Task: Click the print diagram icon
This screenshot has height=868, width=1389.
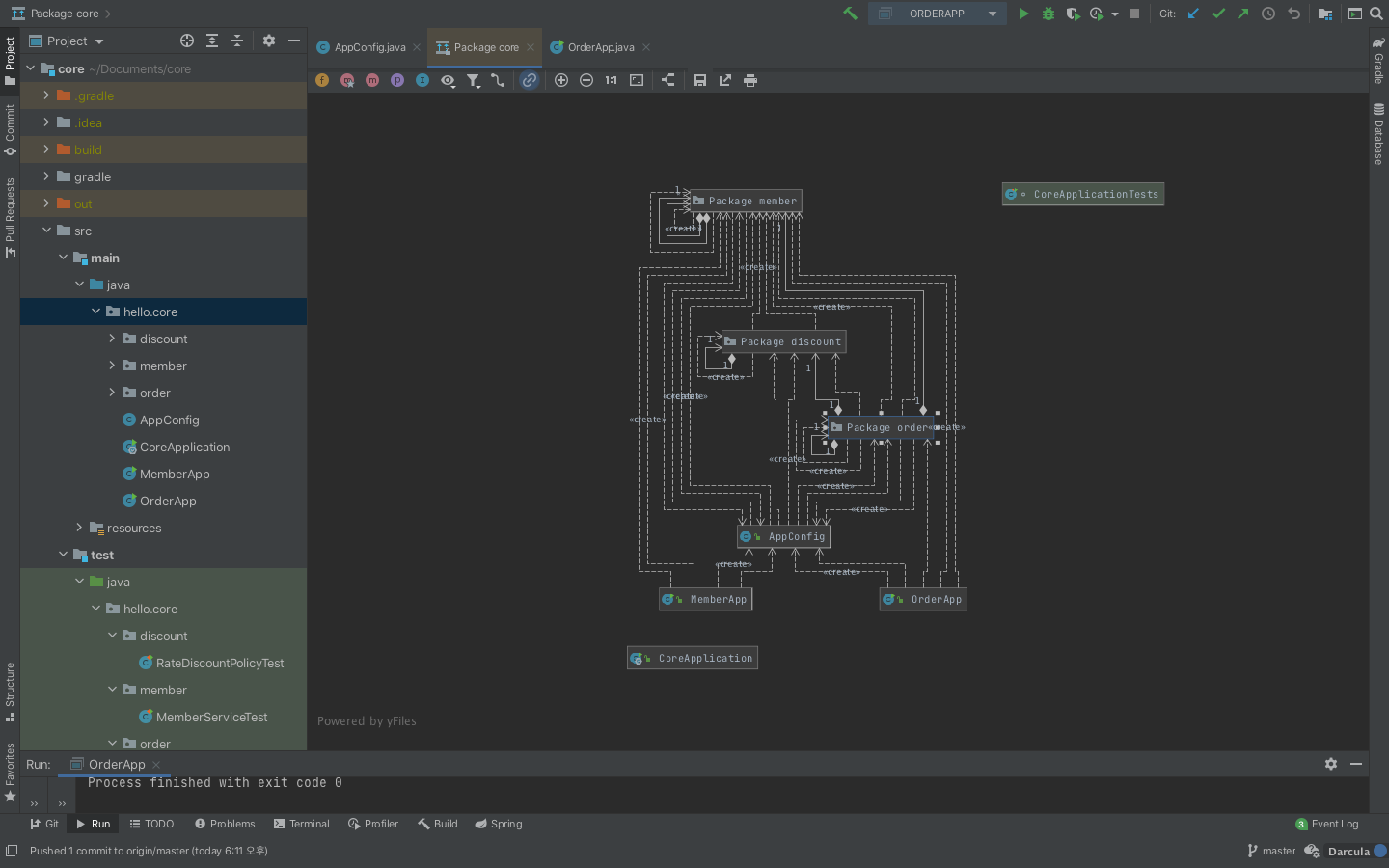Action: (x=750, y=80)
